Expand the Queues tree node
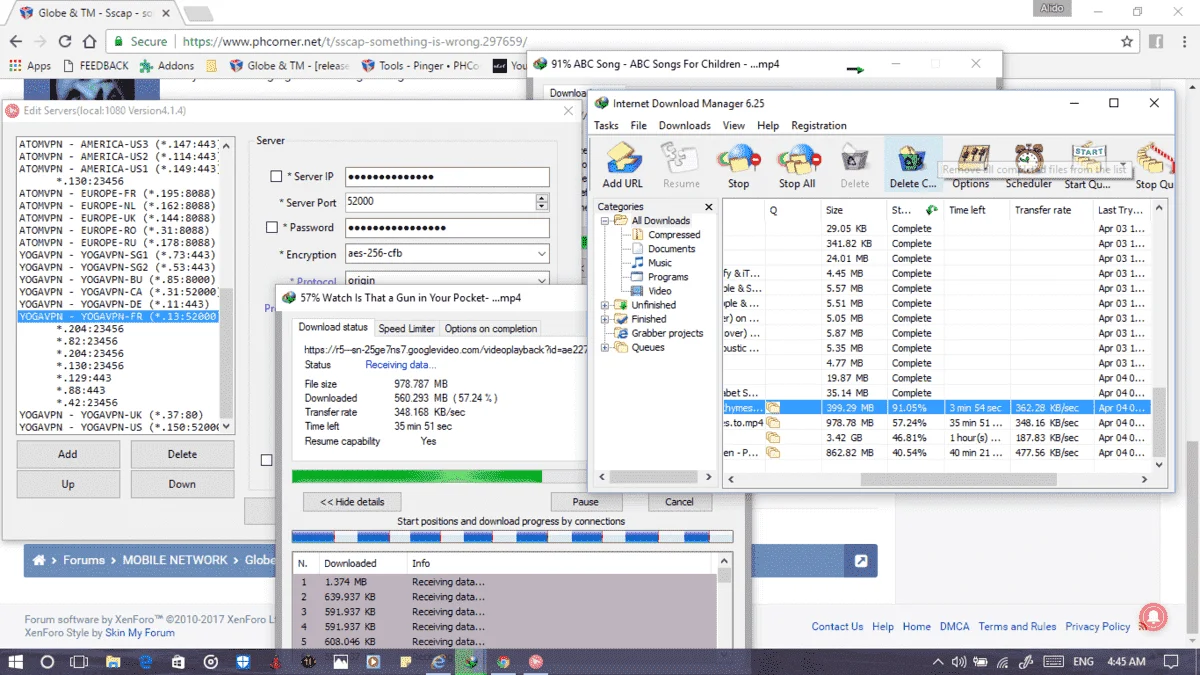Screen dimensions: 1200x675 tap(605, 347)
